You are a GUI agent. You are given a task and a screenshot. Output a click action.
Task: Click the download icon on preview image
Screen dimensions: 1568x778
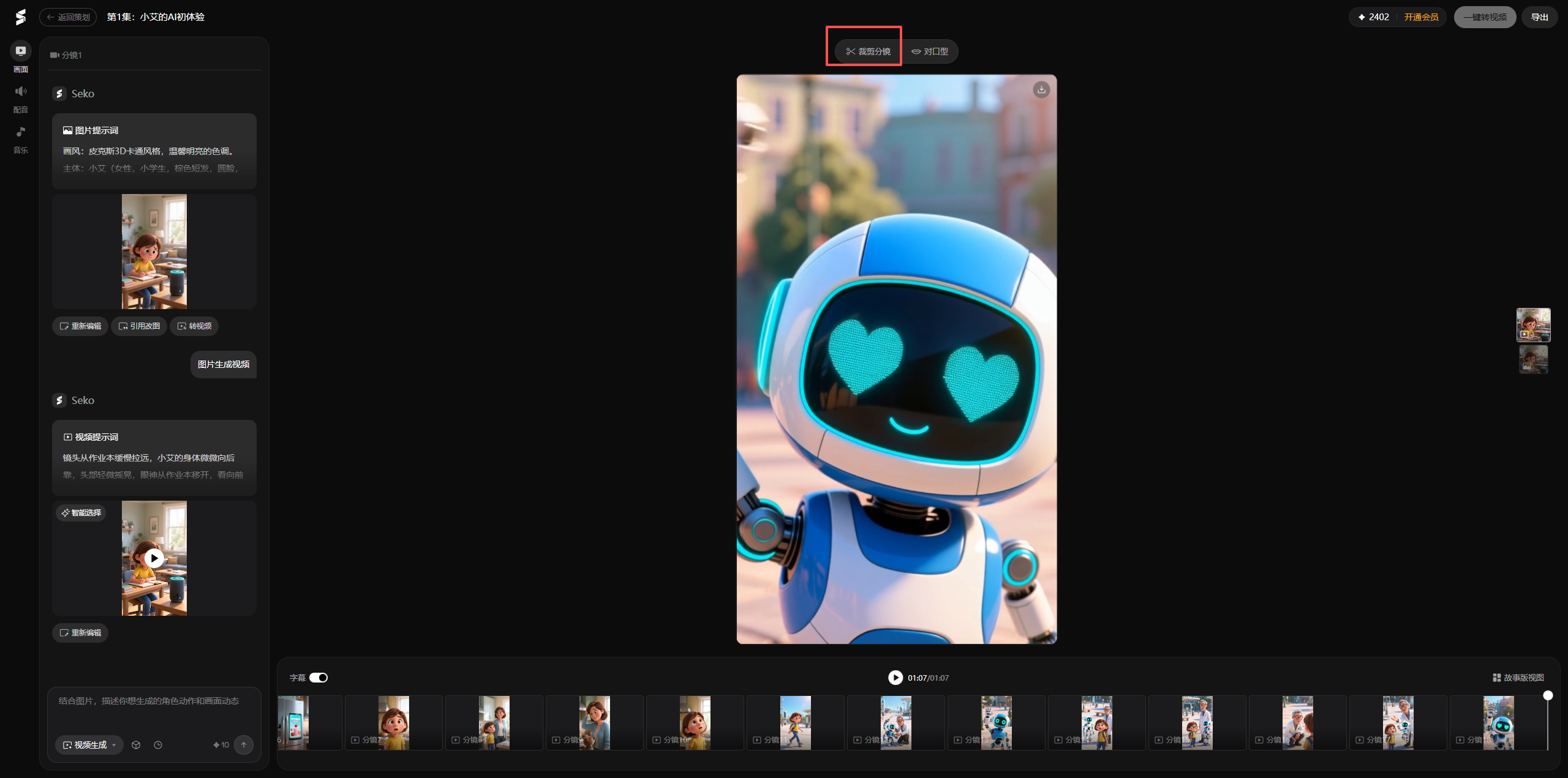click(1041, 90)
